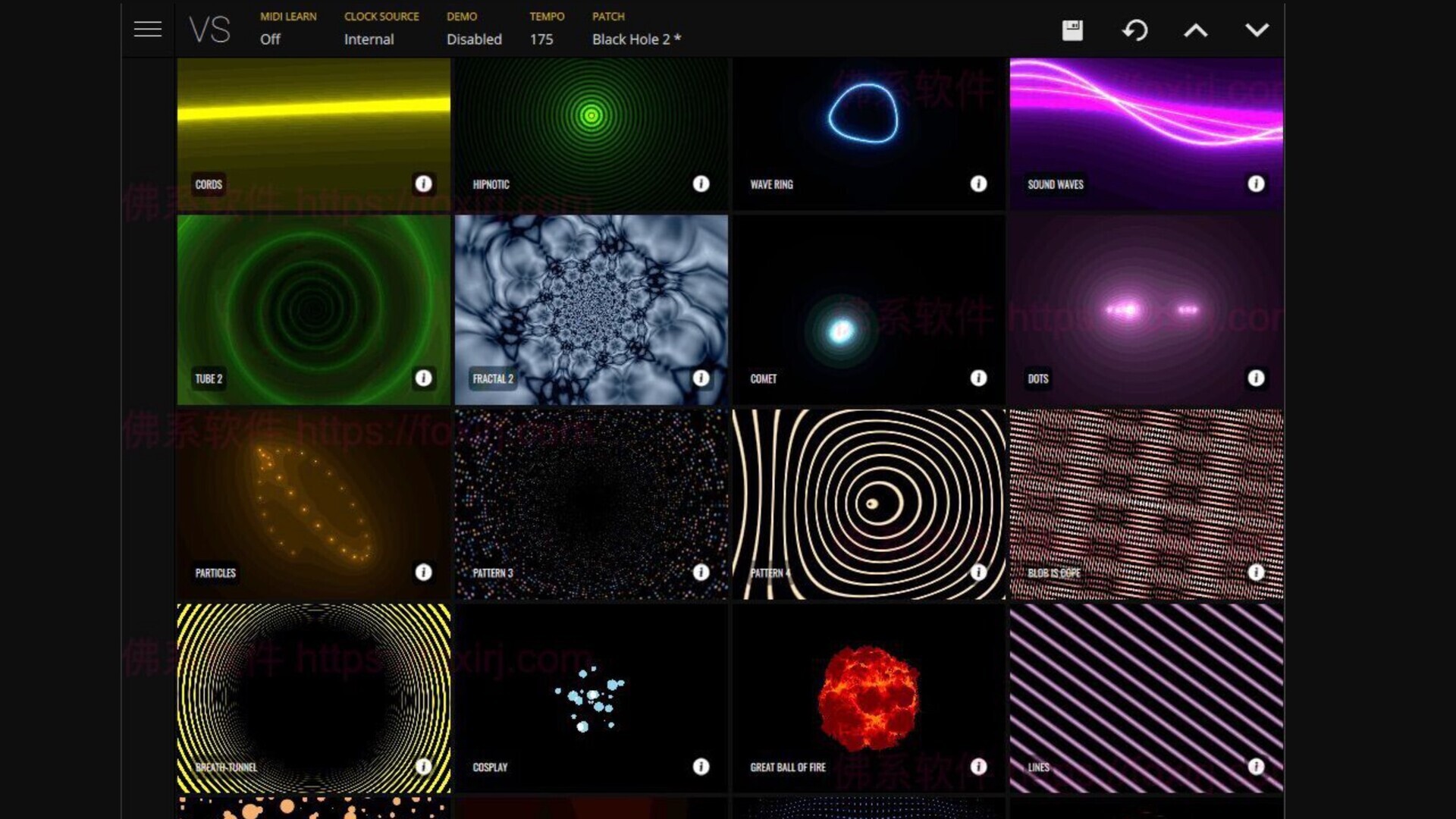Viewport: 1456px width, 819px height.
Task: Go to previous patch with up chevron
Action: 1196,30
